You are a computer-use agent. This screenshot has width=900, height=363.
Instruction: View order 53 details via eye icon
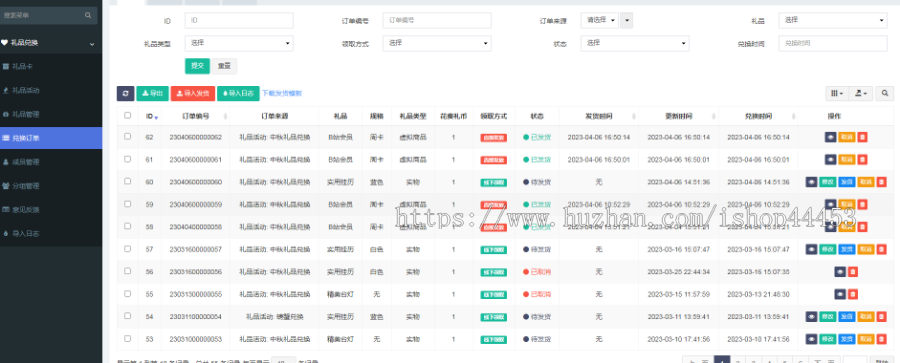[812, 339]
